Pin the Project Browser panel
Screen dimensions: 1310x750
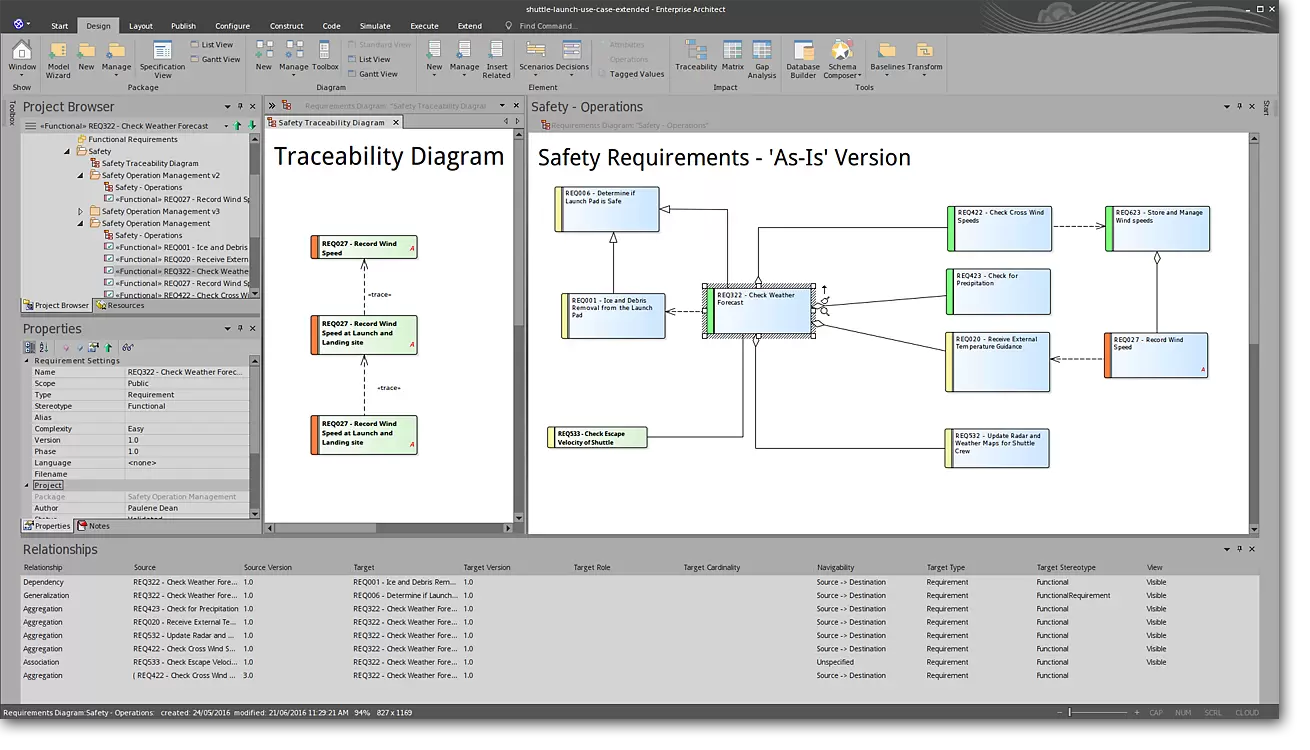coord(240,106)
